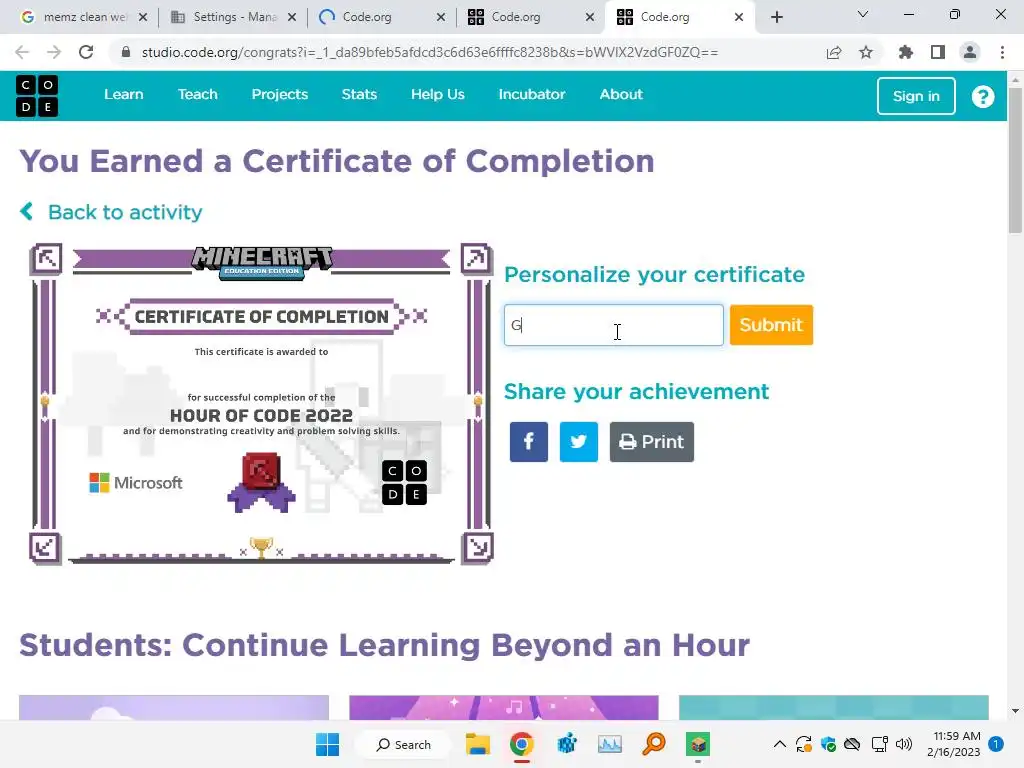Bookmark this page with star icon
This screenshot has height=768, width=1024.
coord(866,52)
